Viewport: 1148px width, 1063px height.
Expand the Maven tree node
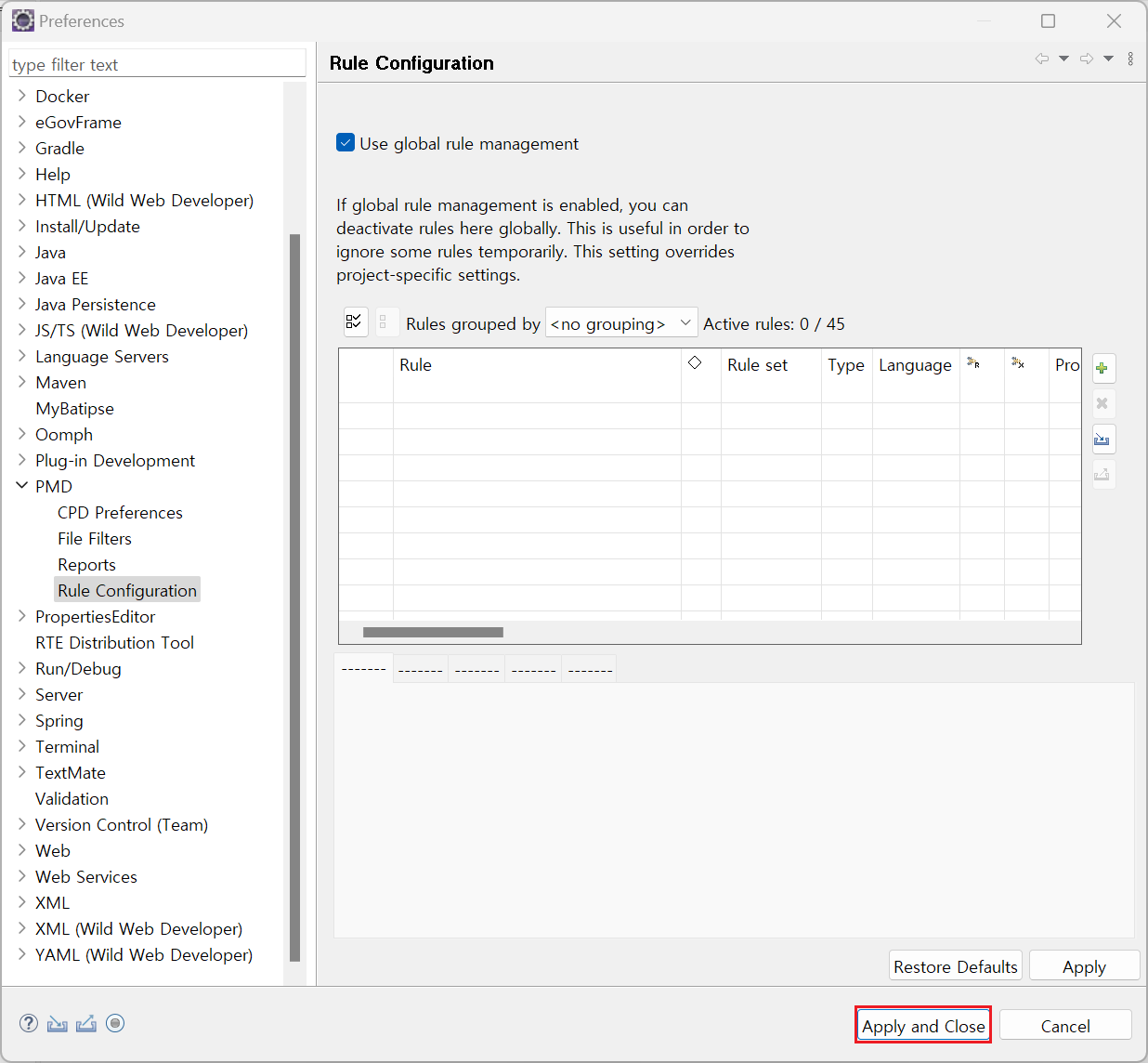(x=22, y=382)
